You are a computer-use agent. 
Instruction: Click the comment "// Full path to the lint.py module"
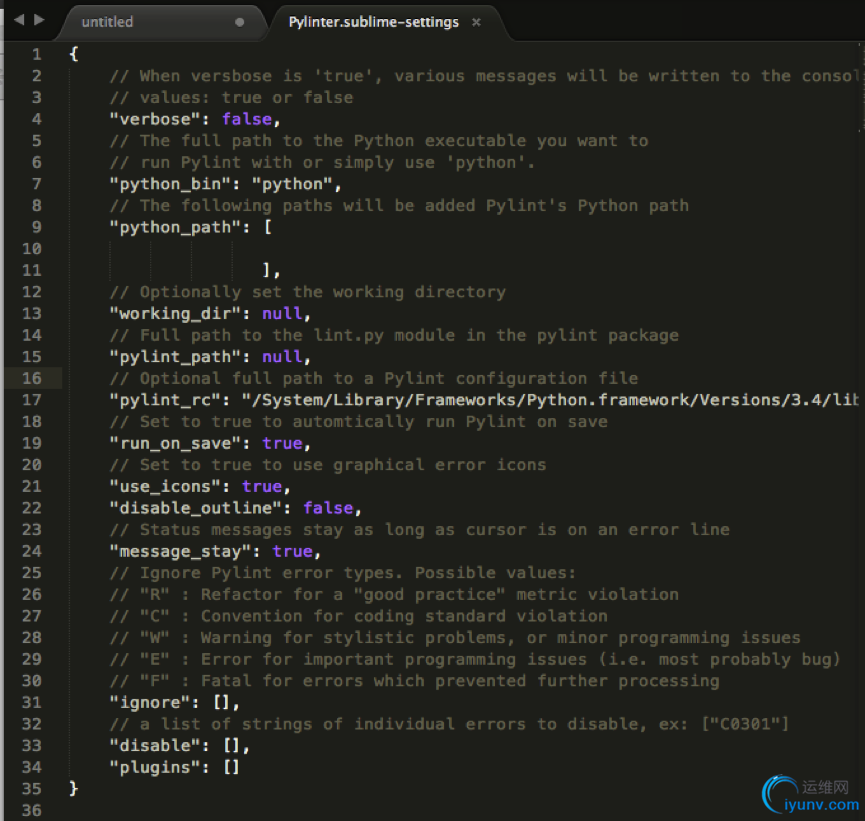394,335
